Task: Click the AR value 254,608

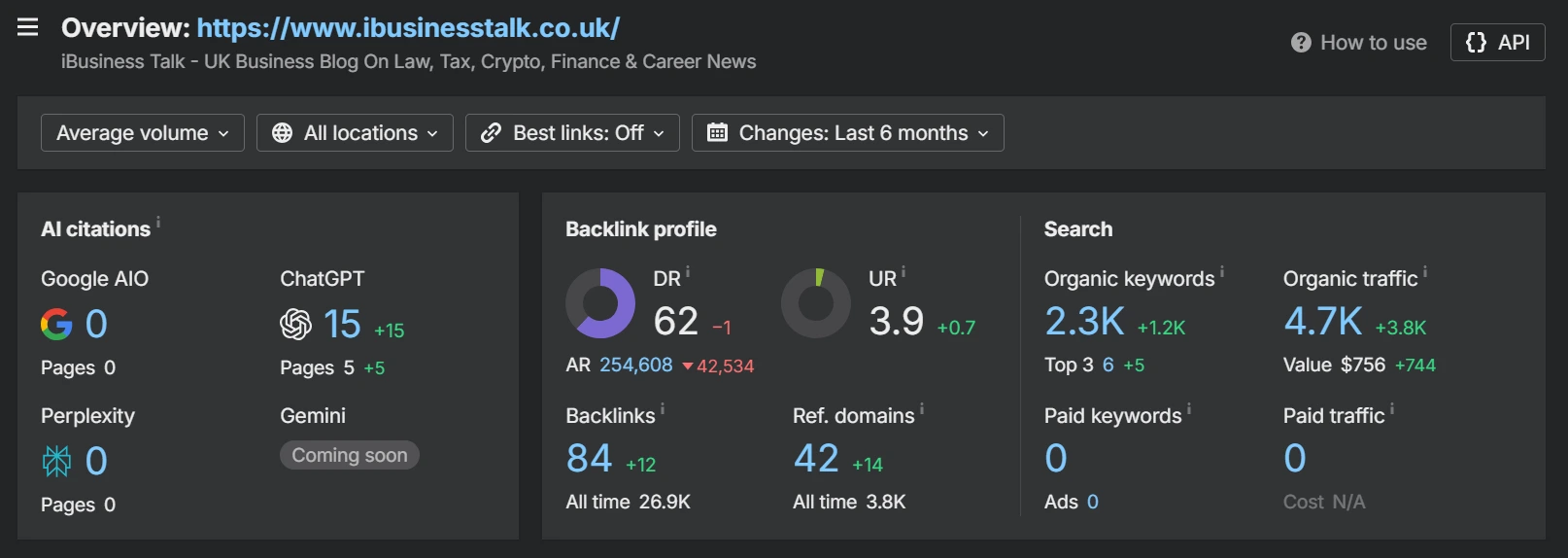Action: click(636, 365)
